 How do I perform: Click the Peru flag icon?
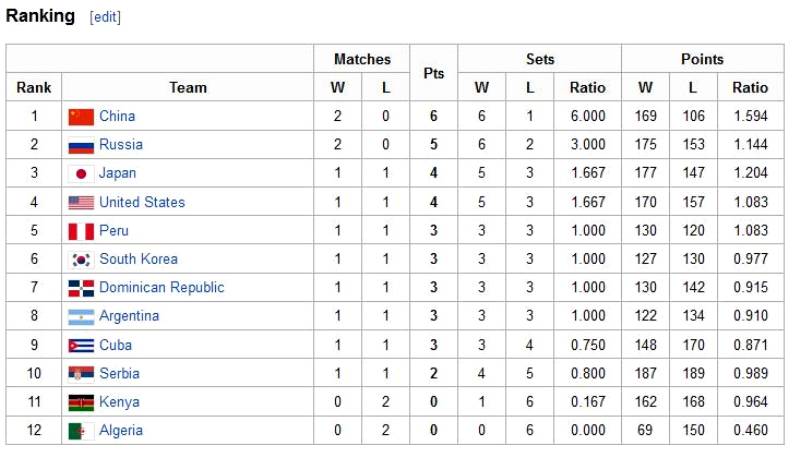tap(81, 231)
